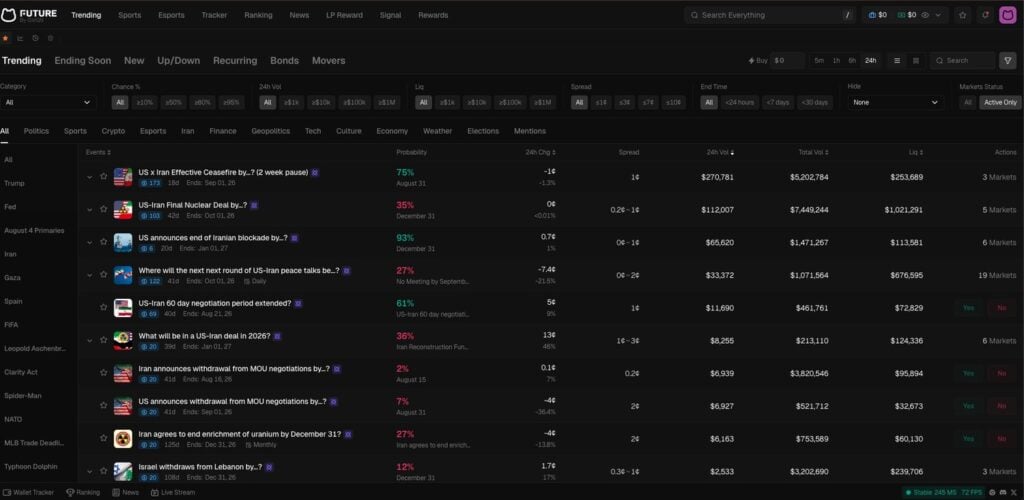Expand next round of US-Iran peace talks chevron
The image size is (1024, 500).
89,275
